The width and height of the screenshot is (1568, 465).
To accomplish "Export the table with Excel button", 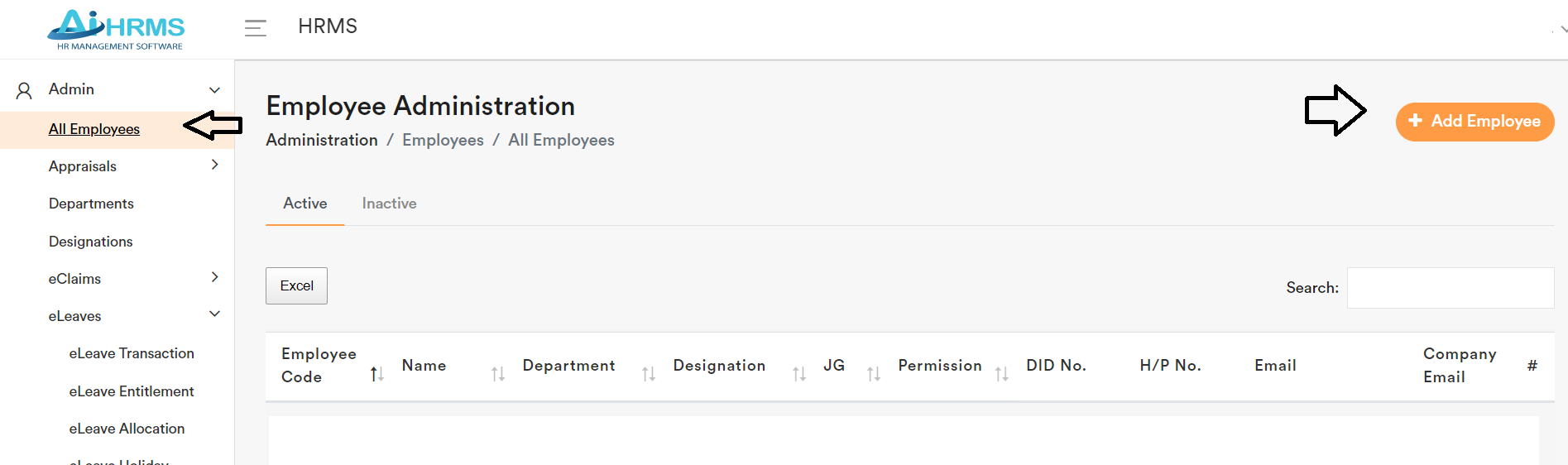I will click(x=296, y=286).
